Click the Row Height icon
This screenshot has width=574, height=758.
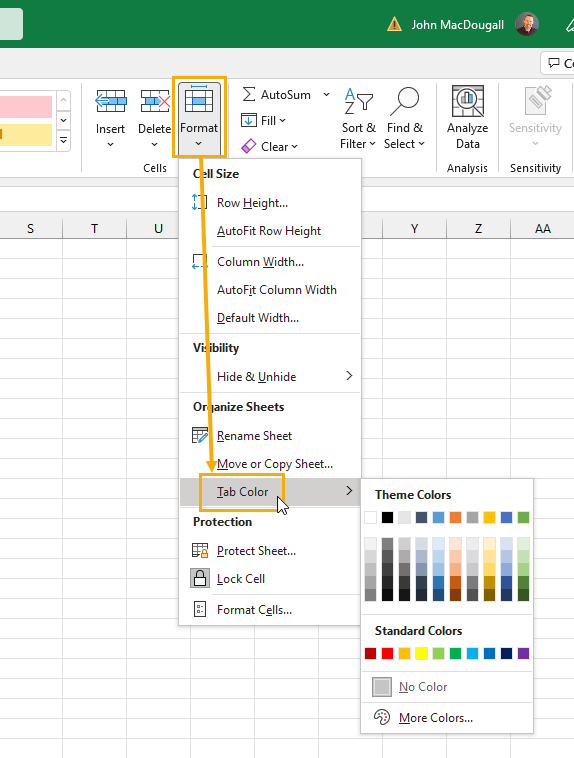pyautogui.click(x=199, y=203)
